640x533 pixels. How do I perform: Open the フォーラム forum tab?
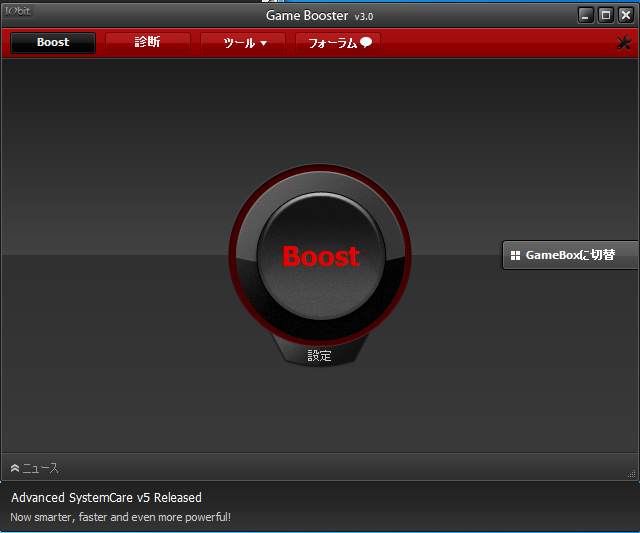point(338,42)
